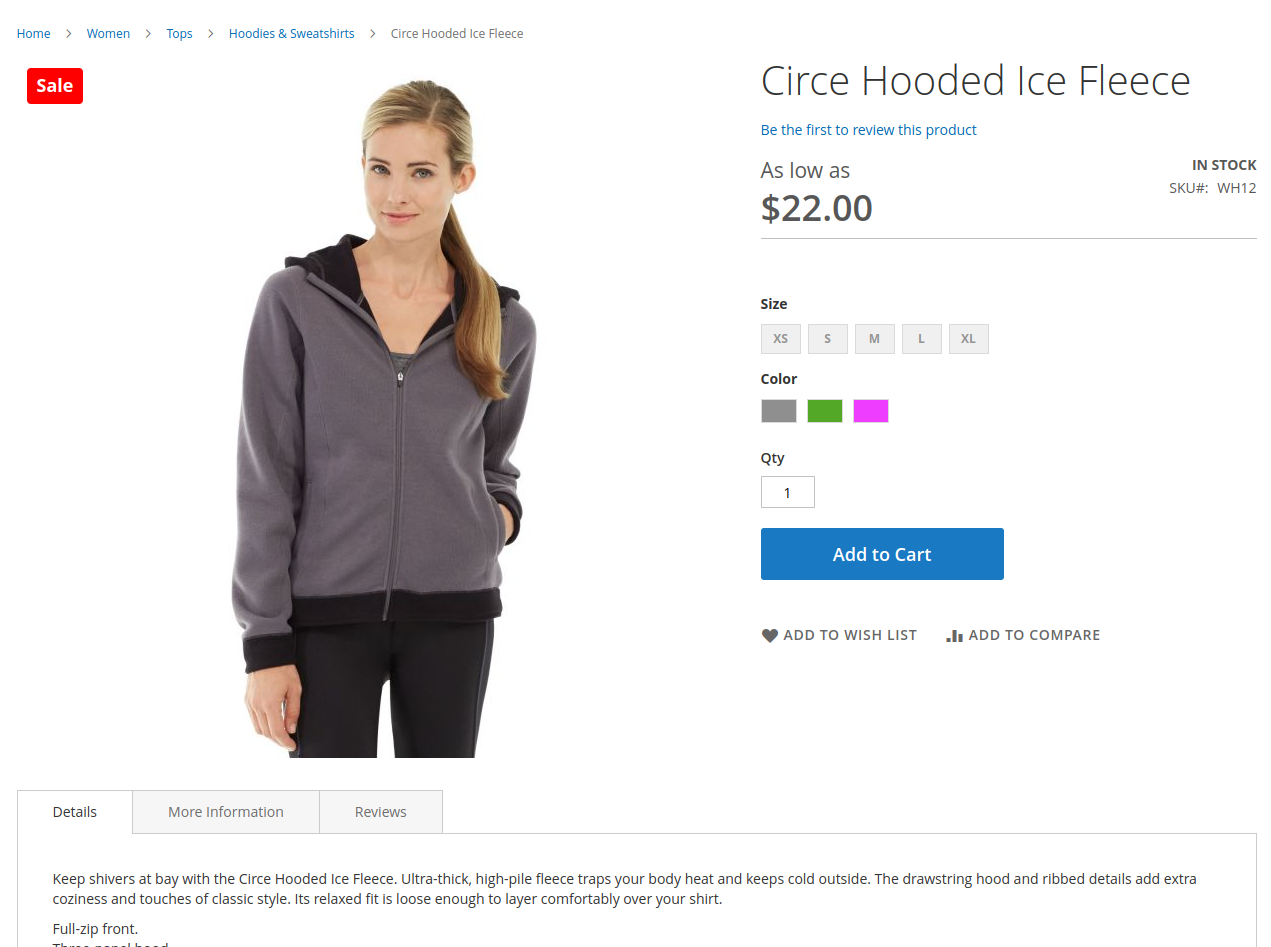Screen dimensions: 1271x947
Task: Click the heart icon for wish list
Action: click(769, 635)
